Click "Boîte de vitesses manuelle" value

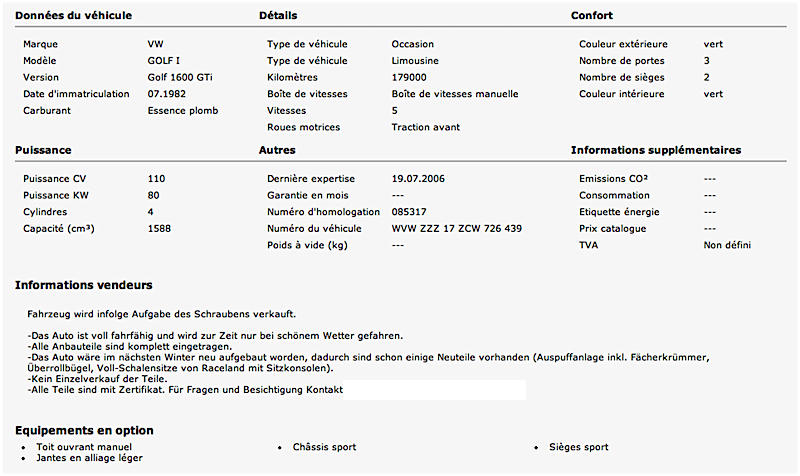[455, 94]
